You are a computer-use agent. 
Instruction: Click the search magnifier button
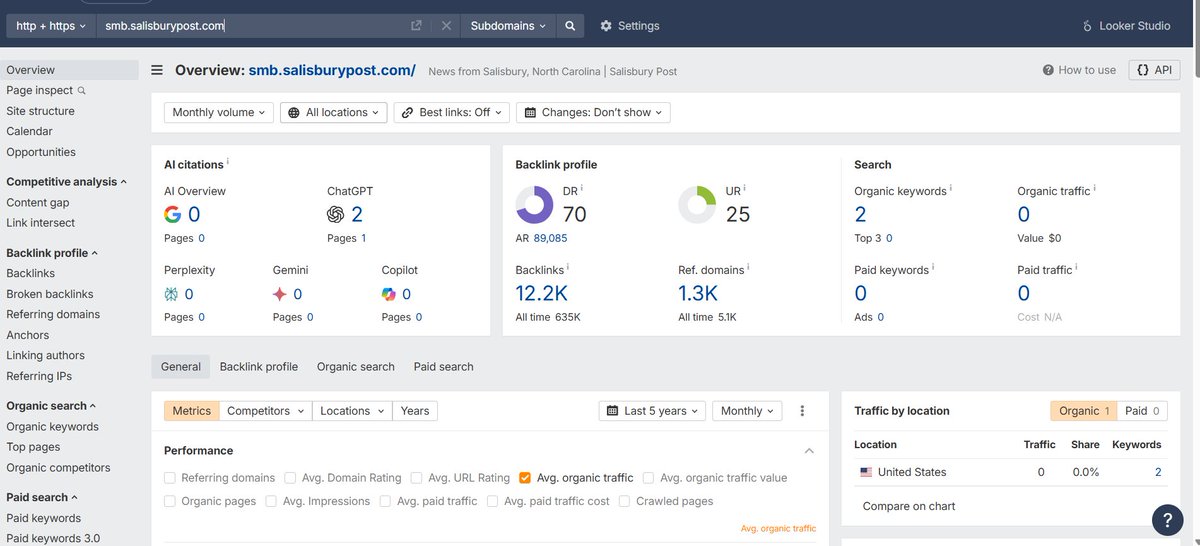pos(570,26)
